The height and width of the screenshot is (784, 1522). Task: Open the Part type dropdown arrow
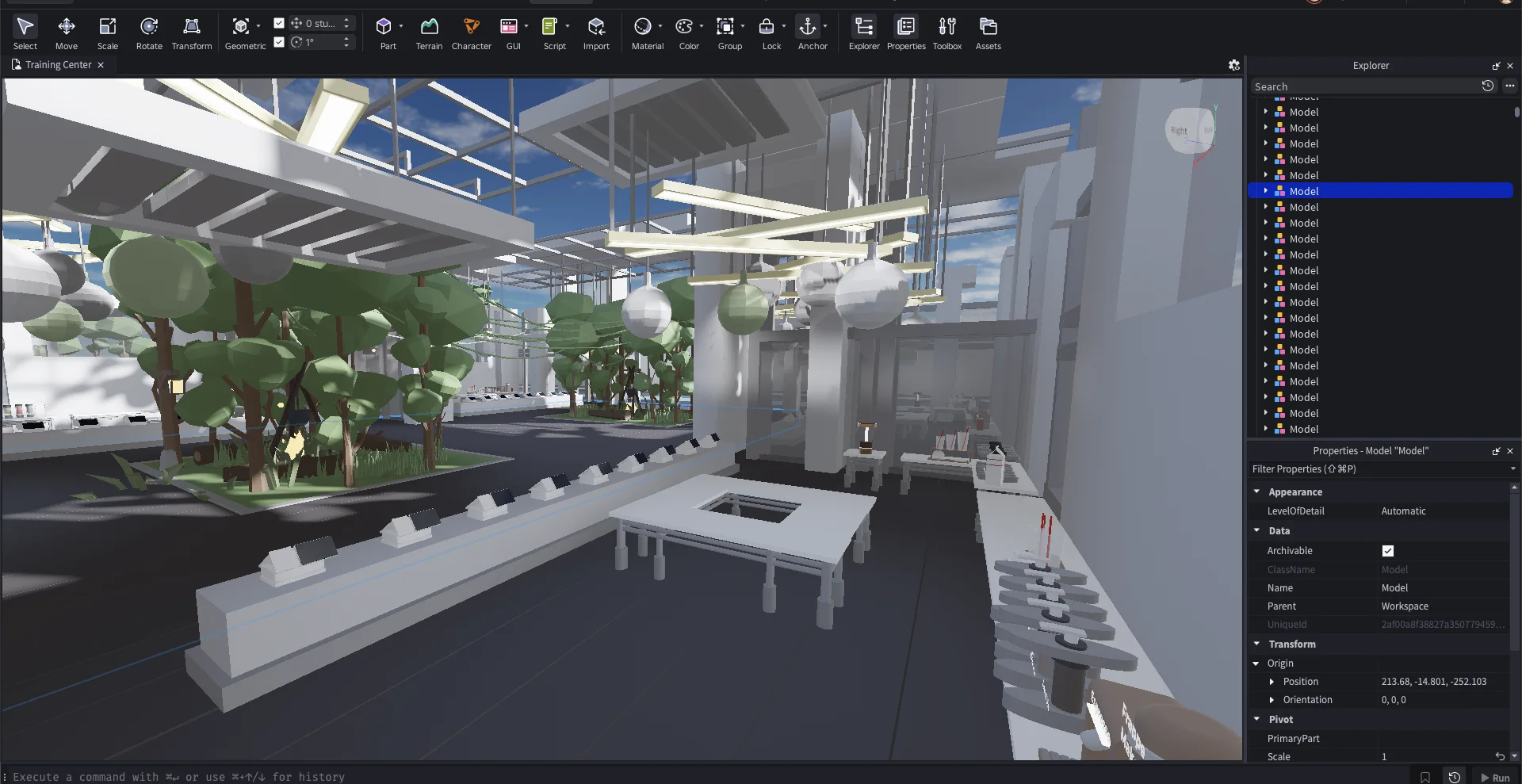click(x=401, y=26)
